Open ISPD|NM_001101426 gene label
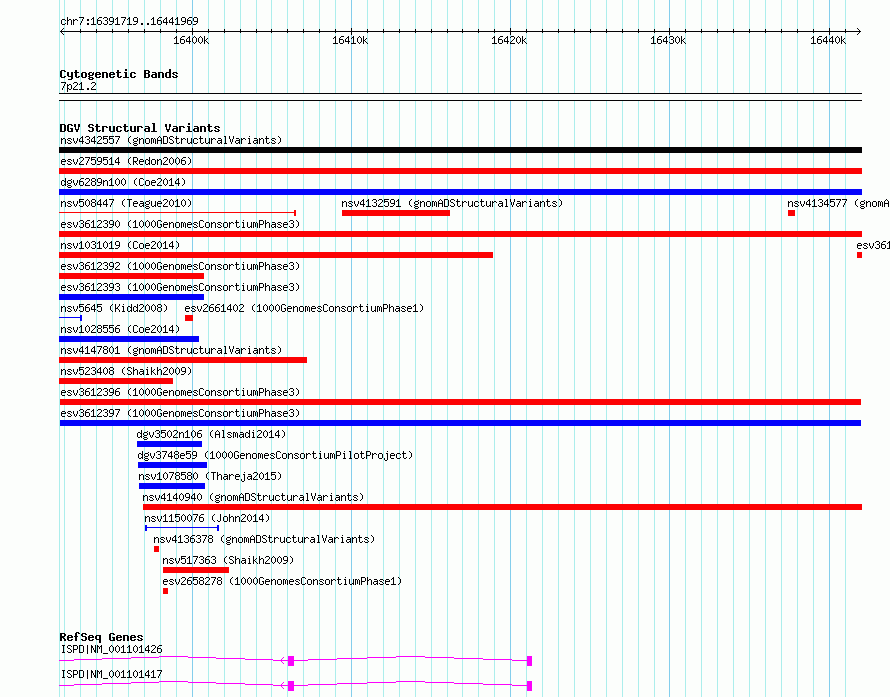Viewport: 890px width, 697px height. pos(111,649)
